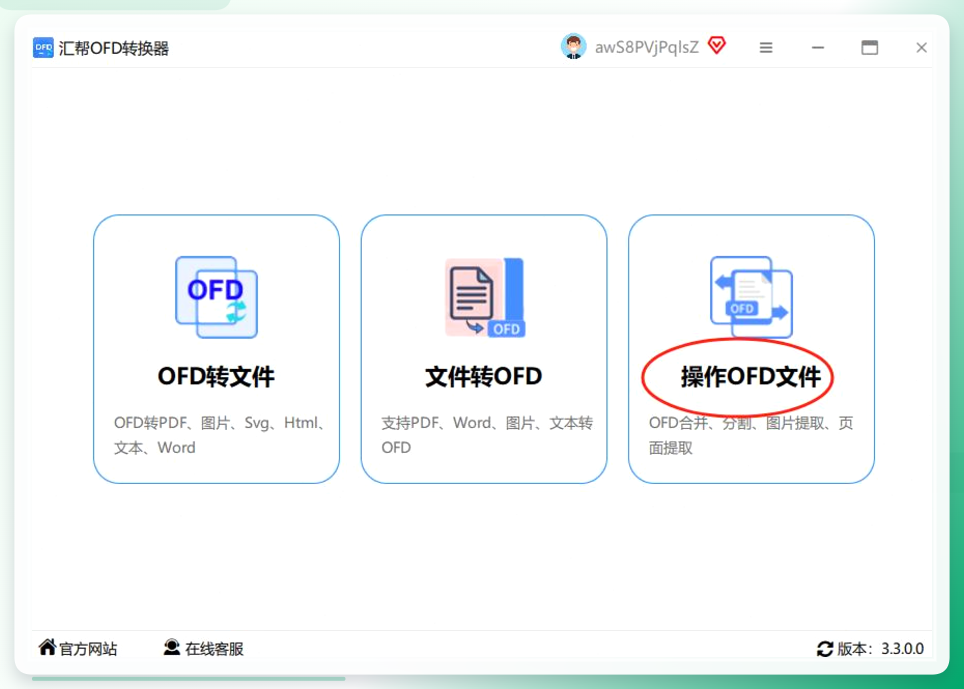
Task: Minimize the converter window
Action: [x=818, y=47]
